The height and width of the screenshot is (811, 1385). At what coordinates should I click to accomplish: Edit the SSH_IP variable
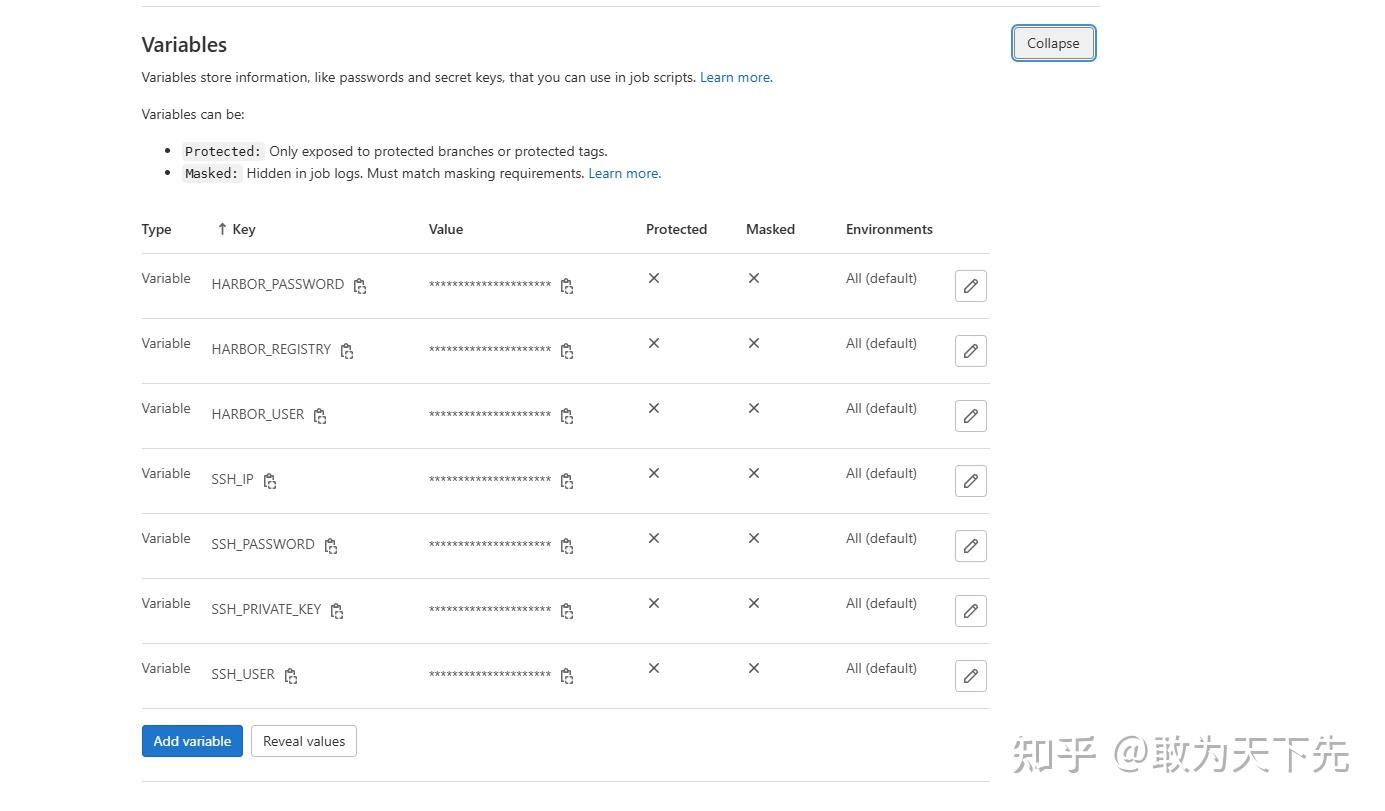tap(970, 480)
